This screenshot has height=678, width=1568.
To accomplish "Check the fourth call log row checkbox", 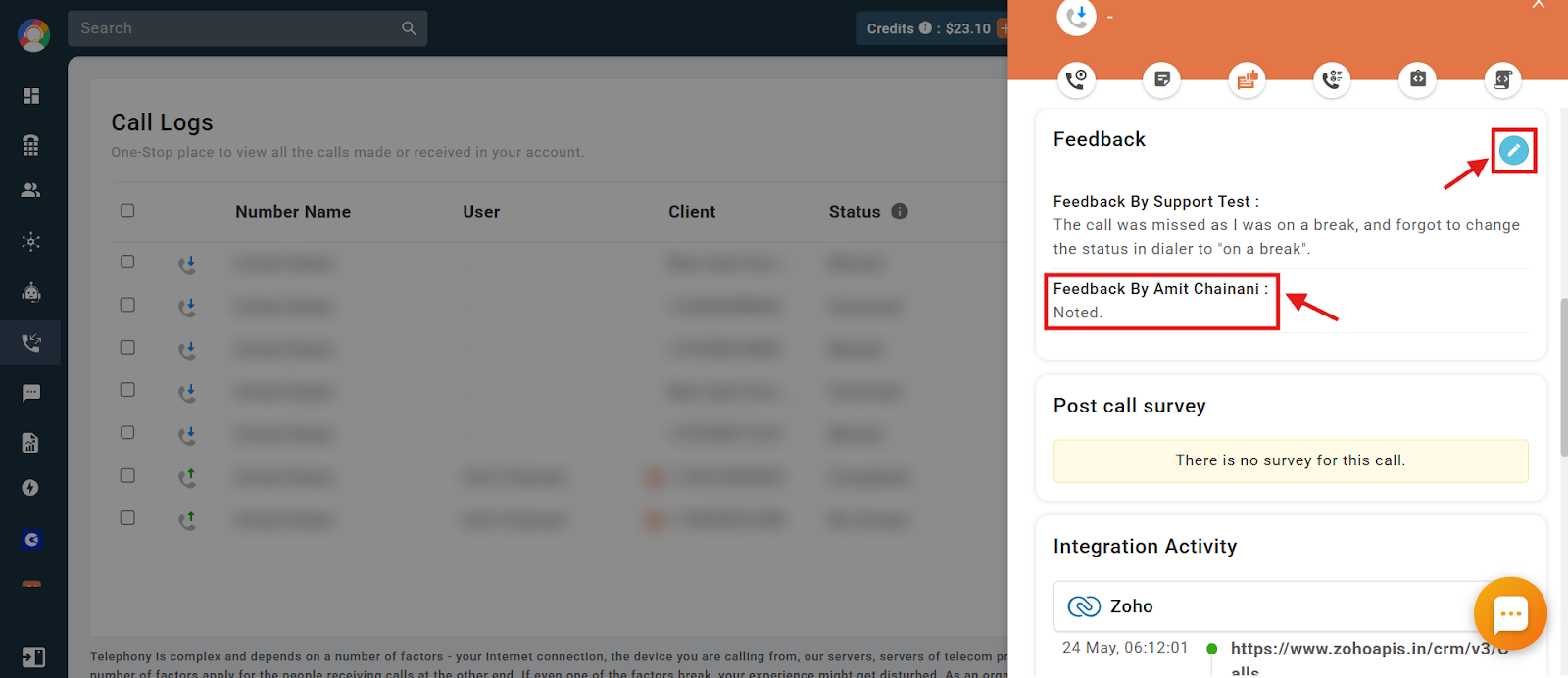I will pyautogui.click(x=127, y=390).
